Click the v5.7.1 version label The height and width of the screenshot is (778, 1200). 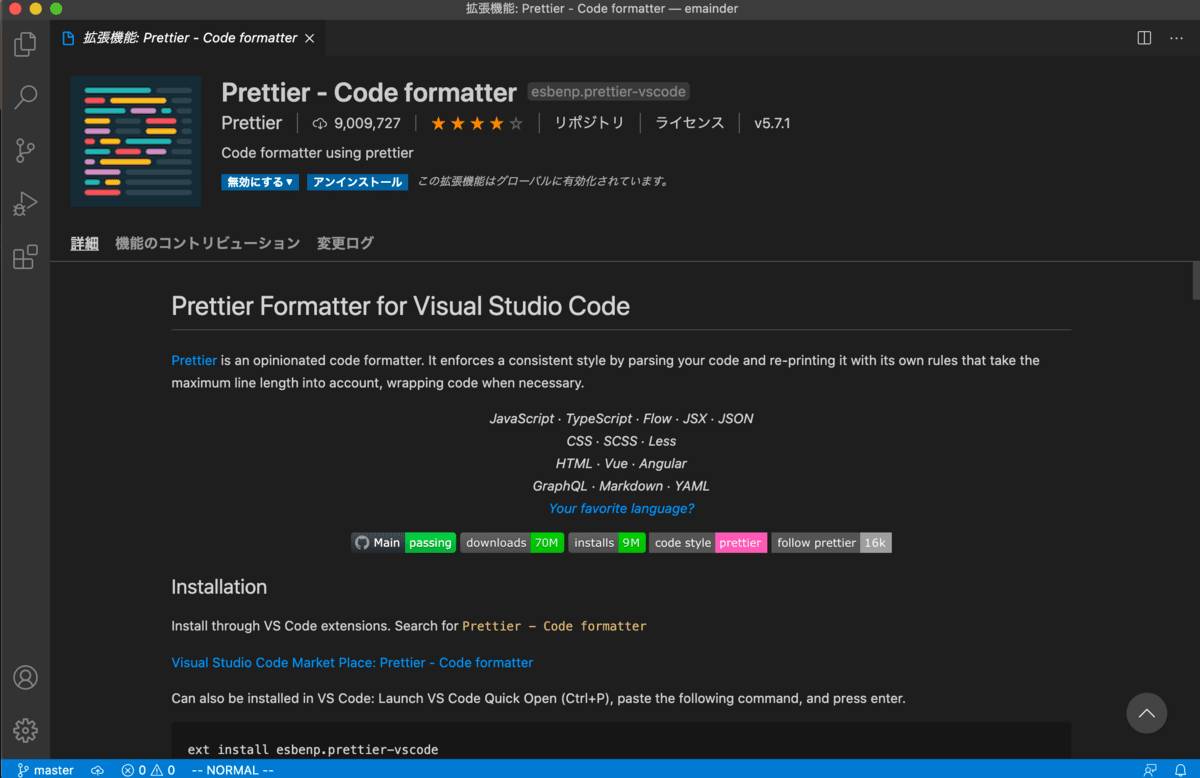tap(772, 124)
